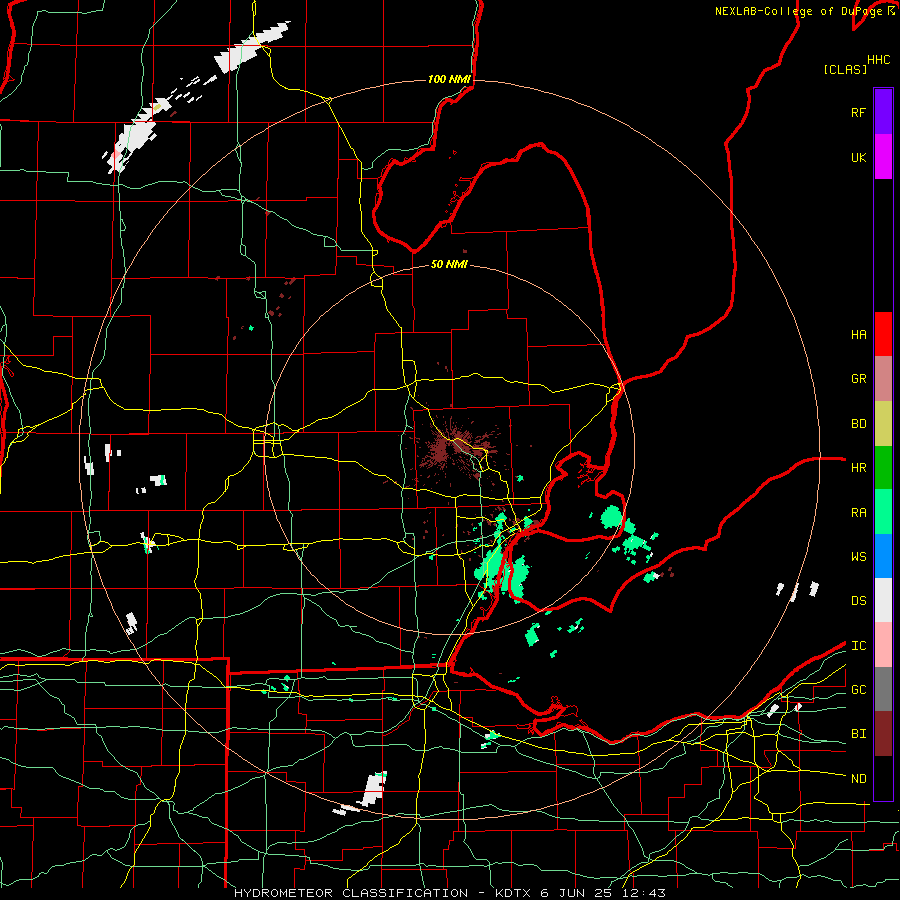Click the IC legend label
The height and width of the screenshot is (900, 900).
pyautogui.click(x=859, y=646)
